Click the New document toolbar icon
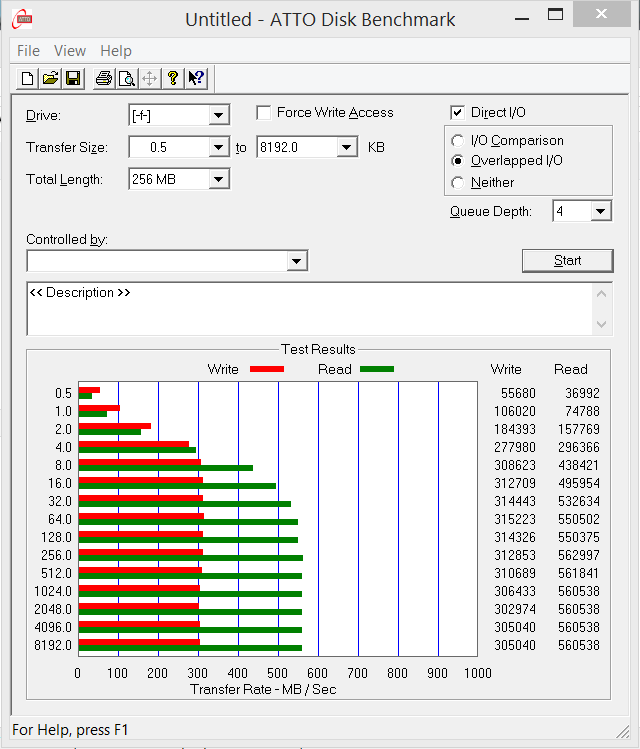The width and height of the screenshot is (640, 749). pos(27,78)
